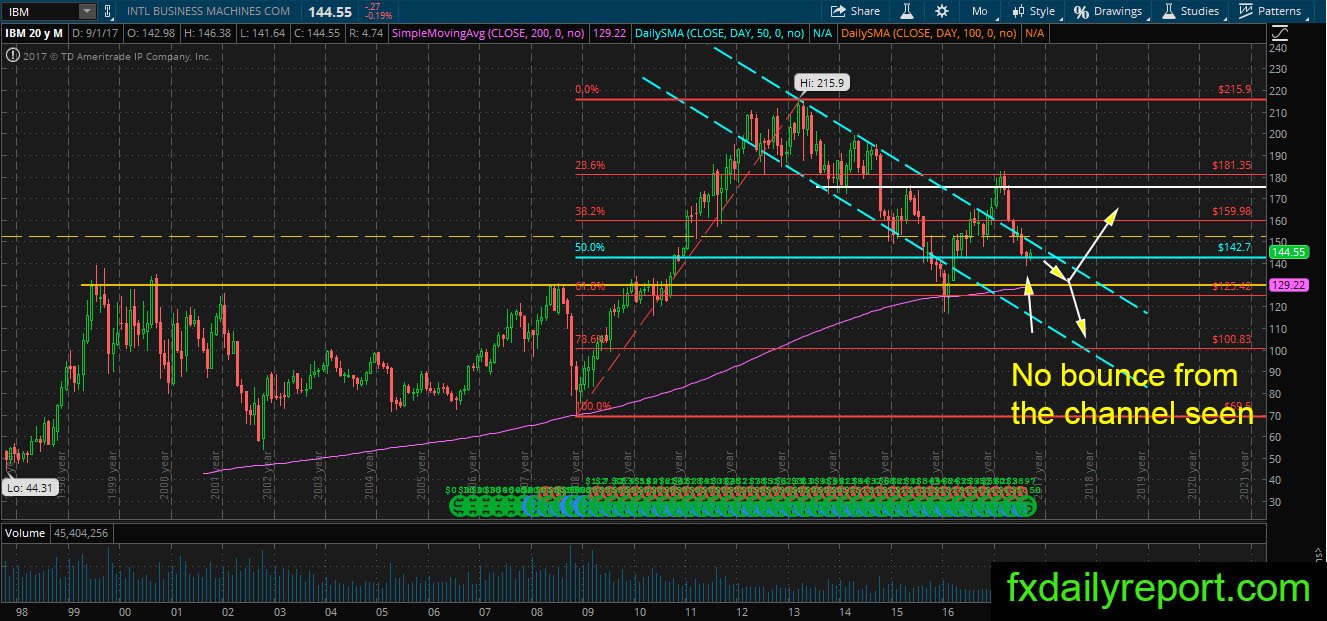
Task: Click the Share arrow icon
Action: point(838,11)
